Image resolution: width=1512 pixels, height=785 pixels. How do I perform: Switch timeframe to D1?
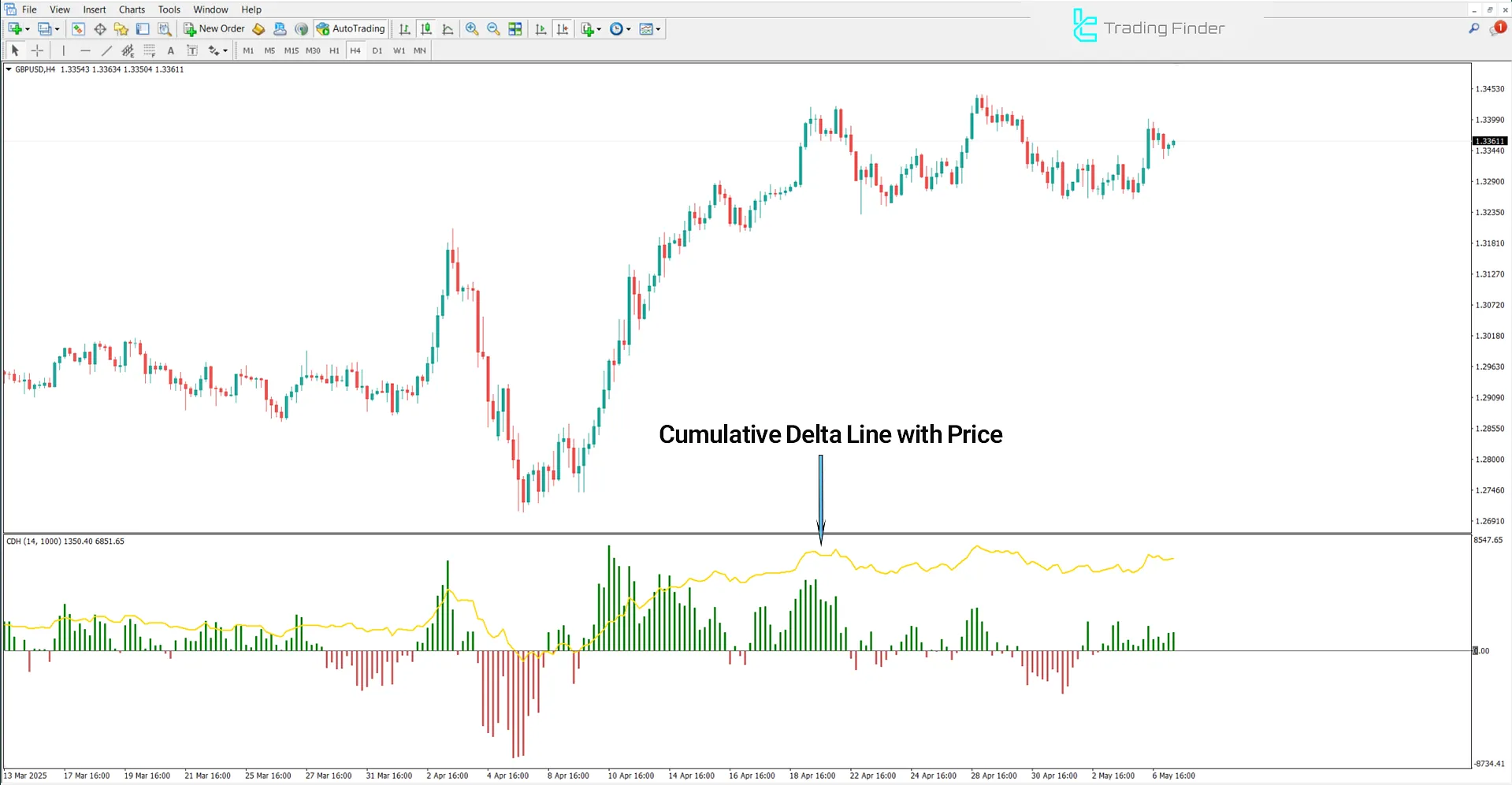click(377, 50)
